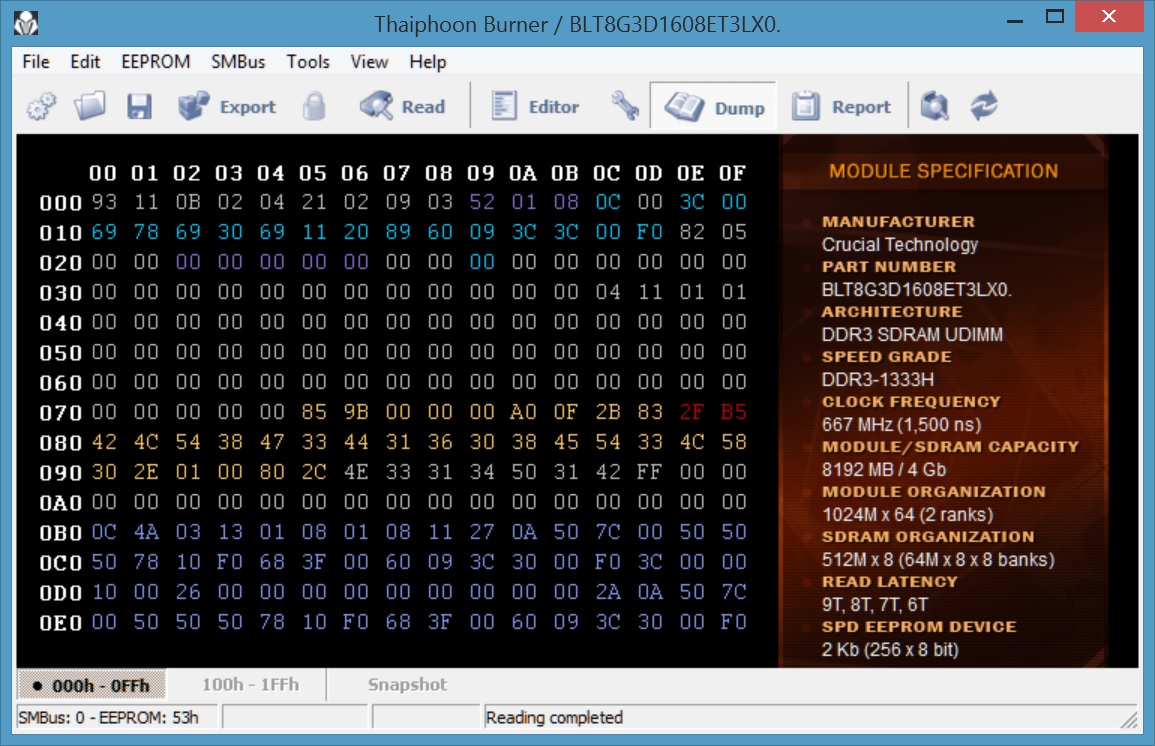
Task: Click the 0A column header
Action: 522,173
